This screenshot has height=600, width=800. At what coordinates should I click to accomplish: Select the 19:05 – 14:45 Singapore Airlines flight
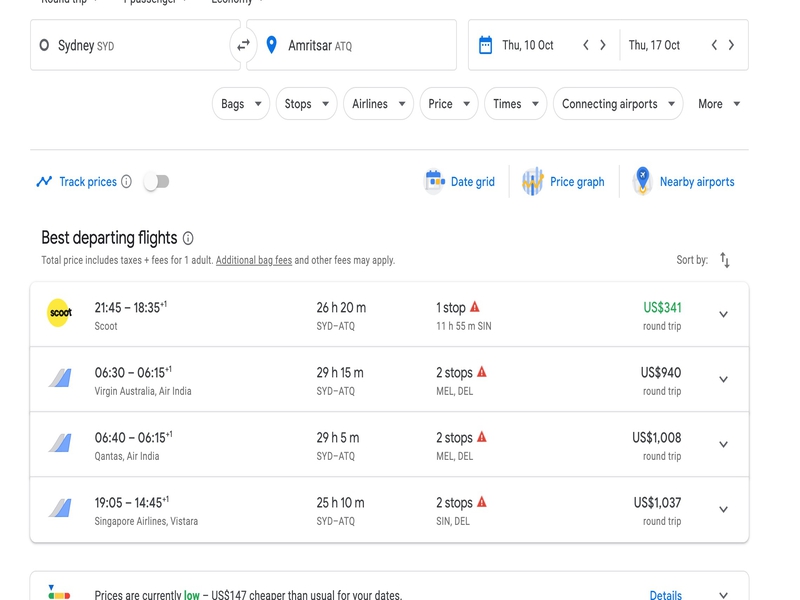click(389, 510)
